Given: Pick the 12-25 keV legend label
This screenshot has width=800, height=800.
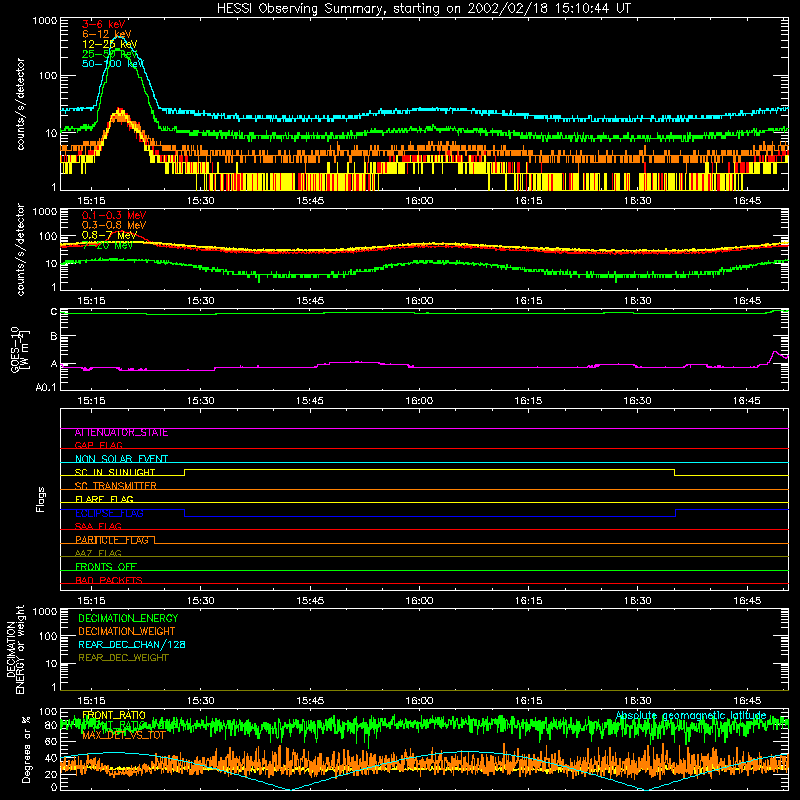Looking at the screenshot, I should click(x=109, y=44).
